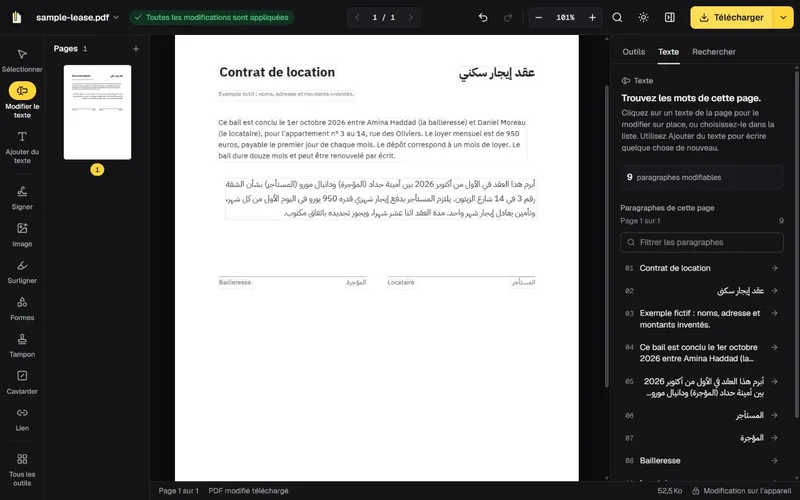Go to previous page arrow
The image size is (800, 500).
pos(357,17)
